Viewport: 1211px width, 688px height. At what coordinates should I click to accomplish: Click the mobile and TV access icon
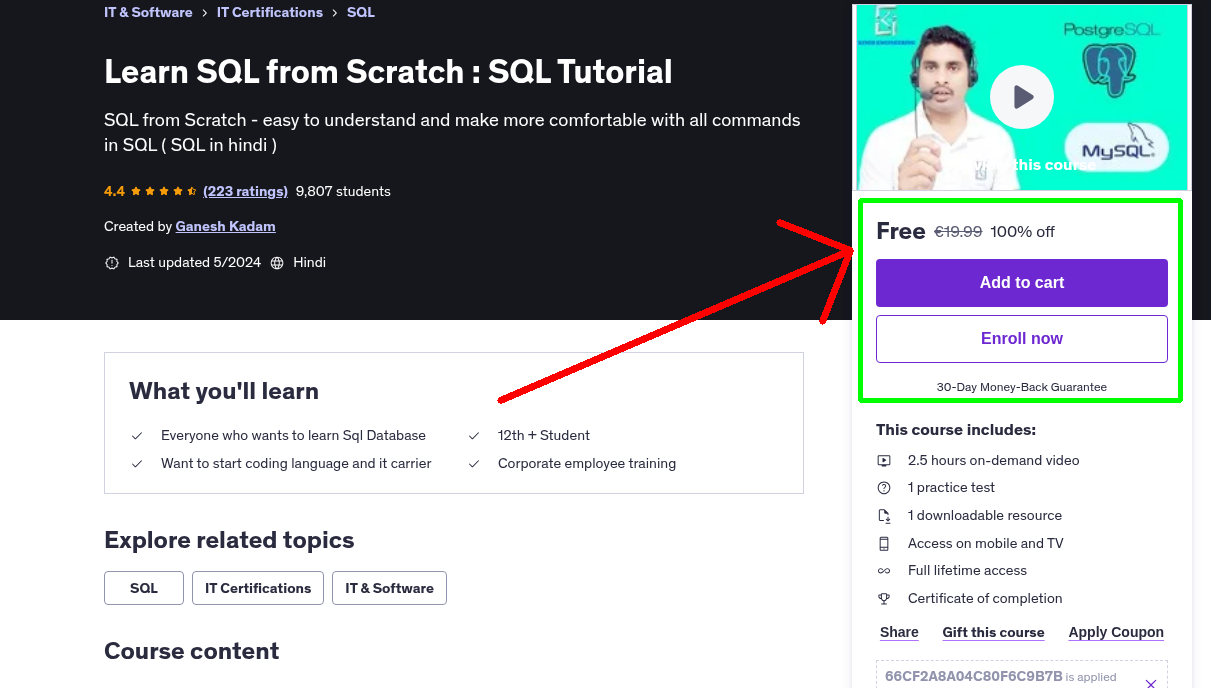[x=884, y=543]
